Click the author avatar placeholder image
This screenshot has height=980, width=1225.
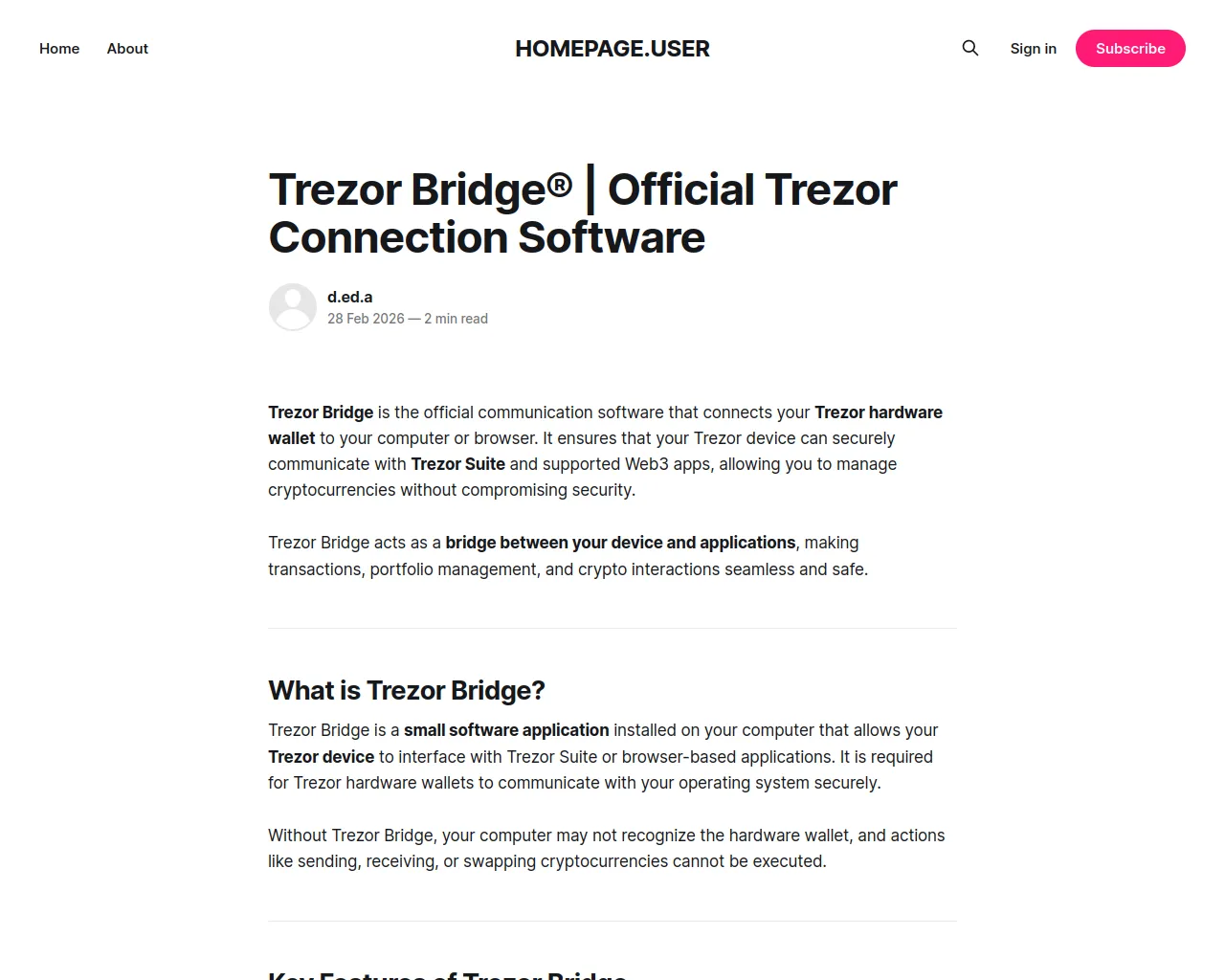pyautogui.click(x=293, y=307)
